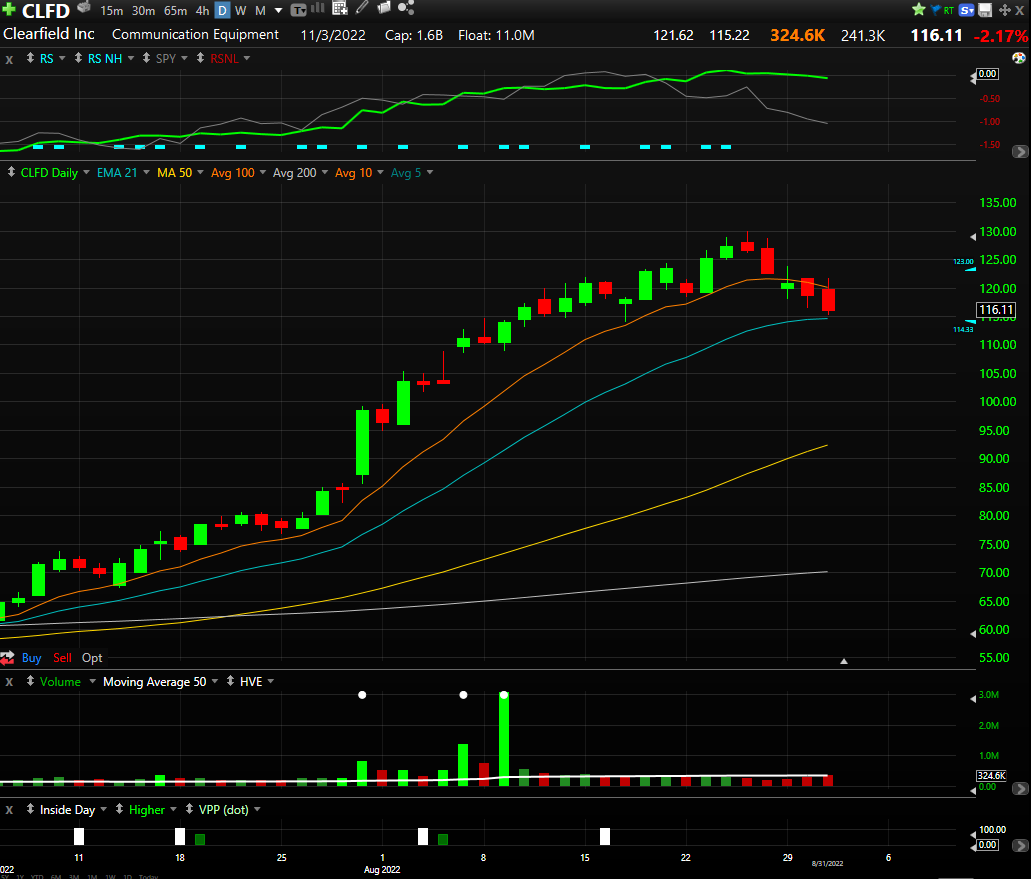Open the Avg 5 settings dropdown
Image resolution: width=1031 pixels, height=879 pixels.
(429, 173)
